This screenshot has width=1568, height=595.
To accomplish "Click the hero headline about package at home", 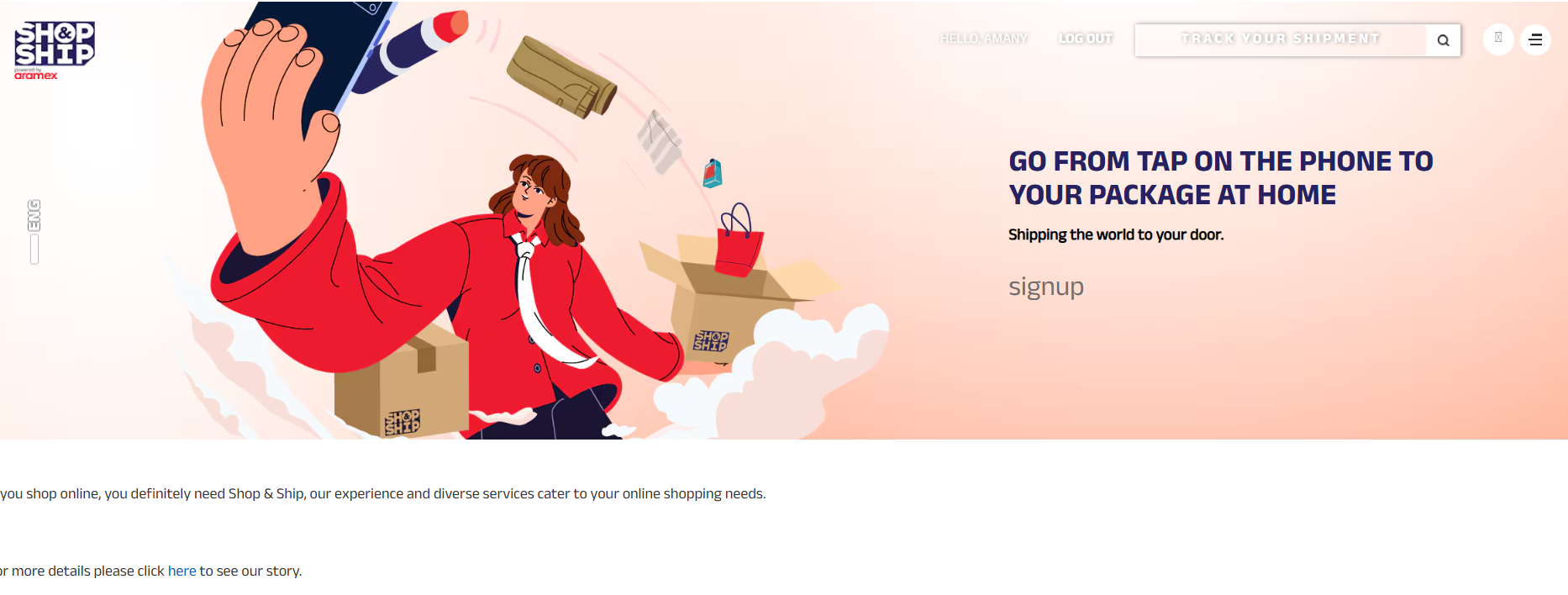I will tap(1220, 177).
